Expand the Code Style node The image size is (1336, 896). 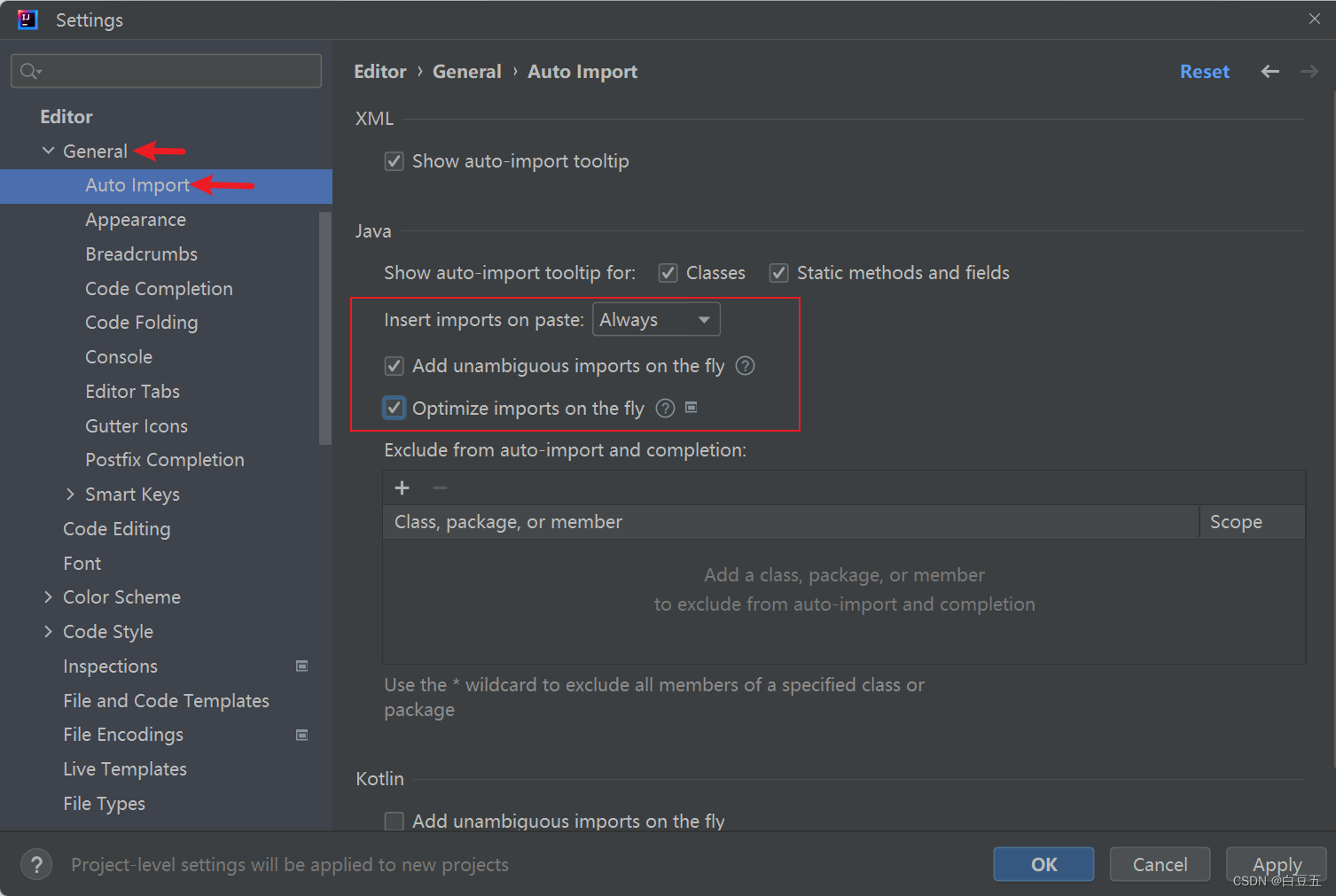(48, 632)
